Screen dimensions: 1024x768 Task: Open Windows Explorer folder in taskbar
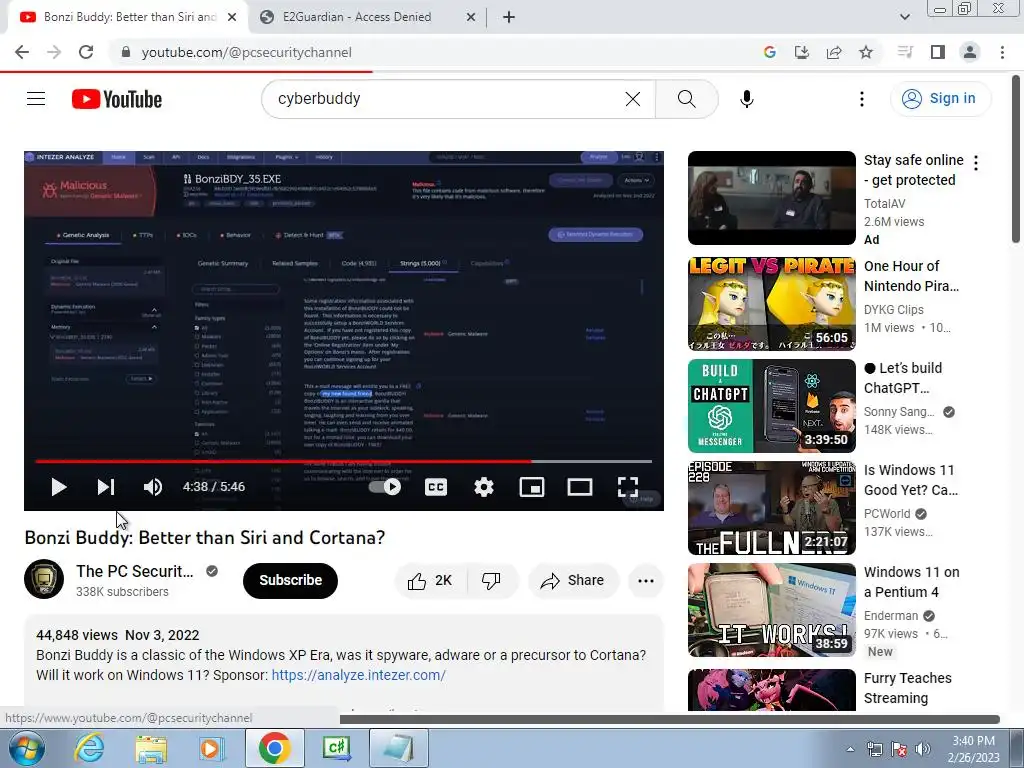point(151,748)
